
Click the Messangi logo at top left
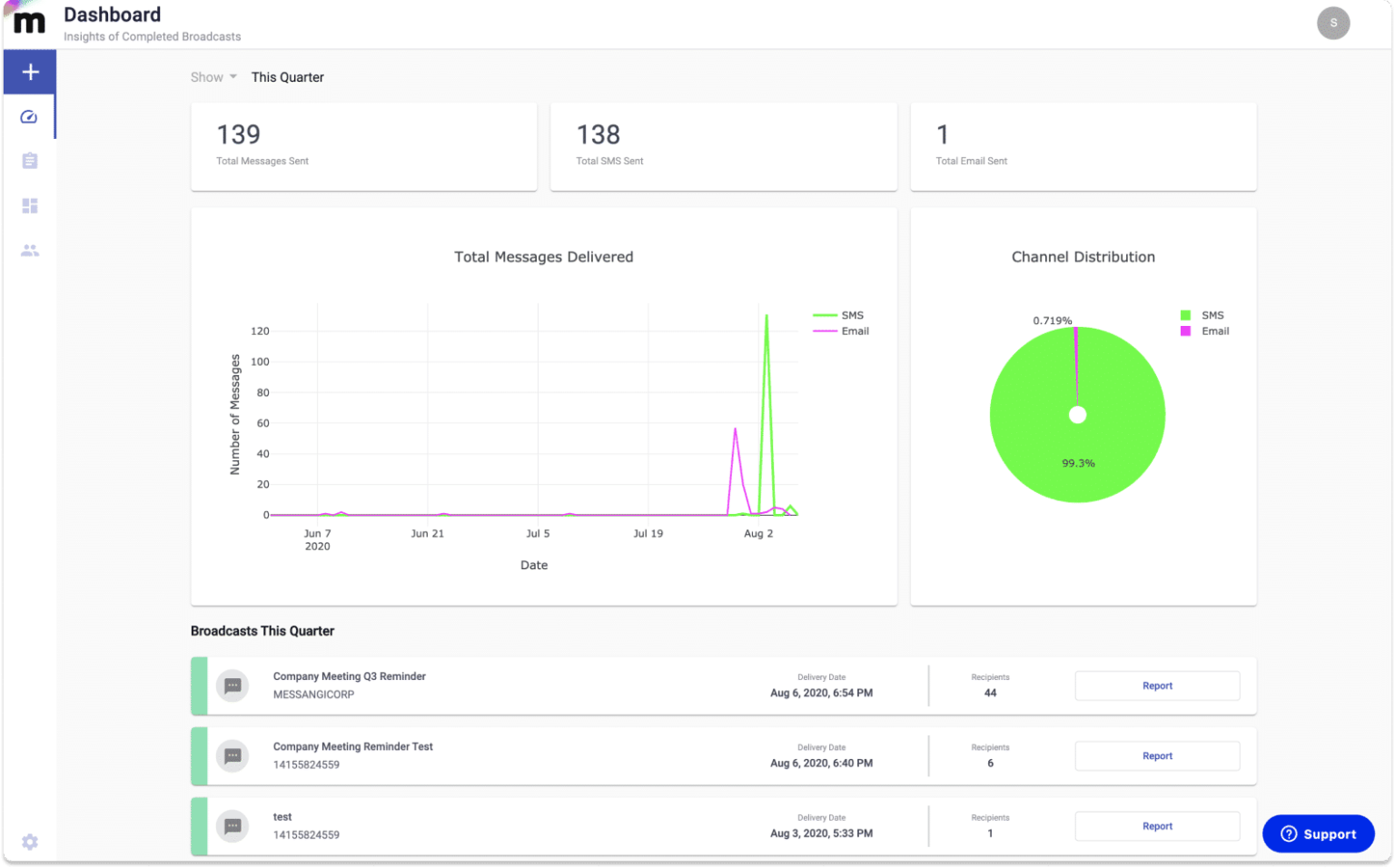coord(29,23)
